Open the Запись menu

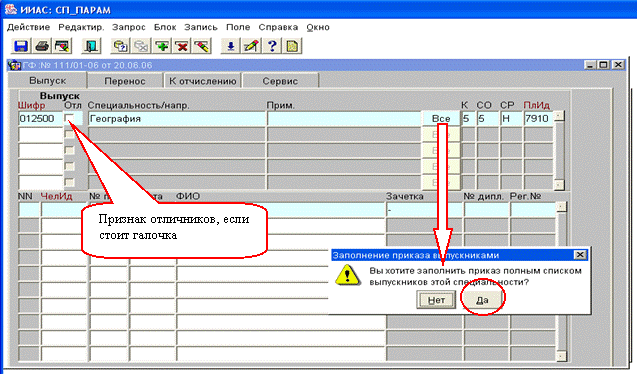[201, 27]
